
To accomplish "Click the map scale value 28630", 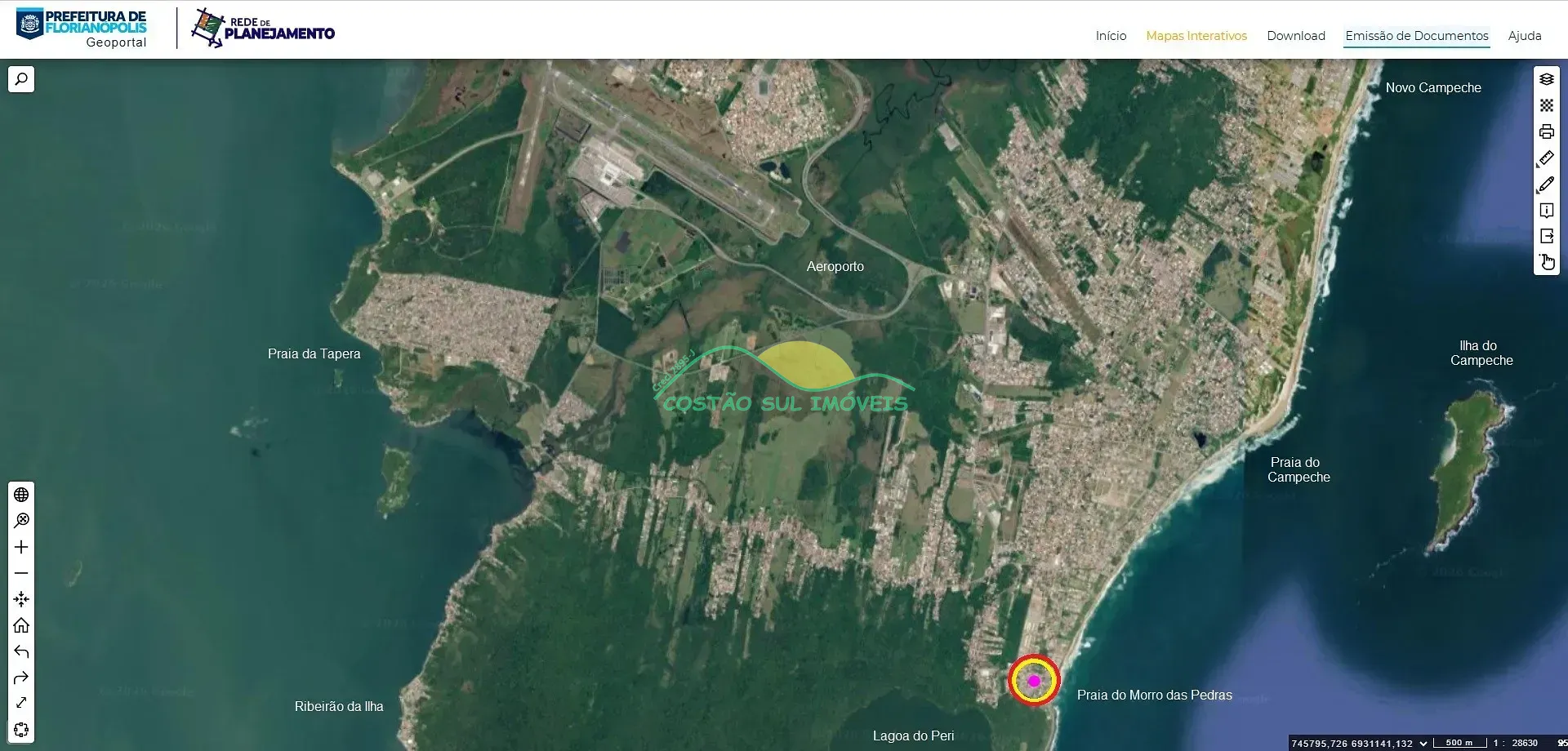I will pos(1525,744).
